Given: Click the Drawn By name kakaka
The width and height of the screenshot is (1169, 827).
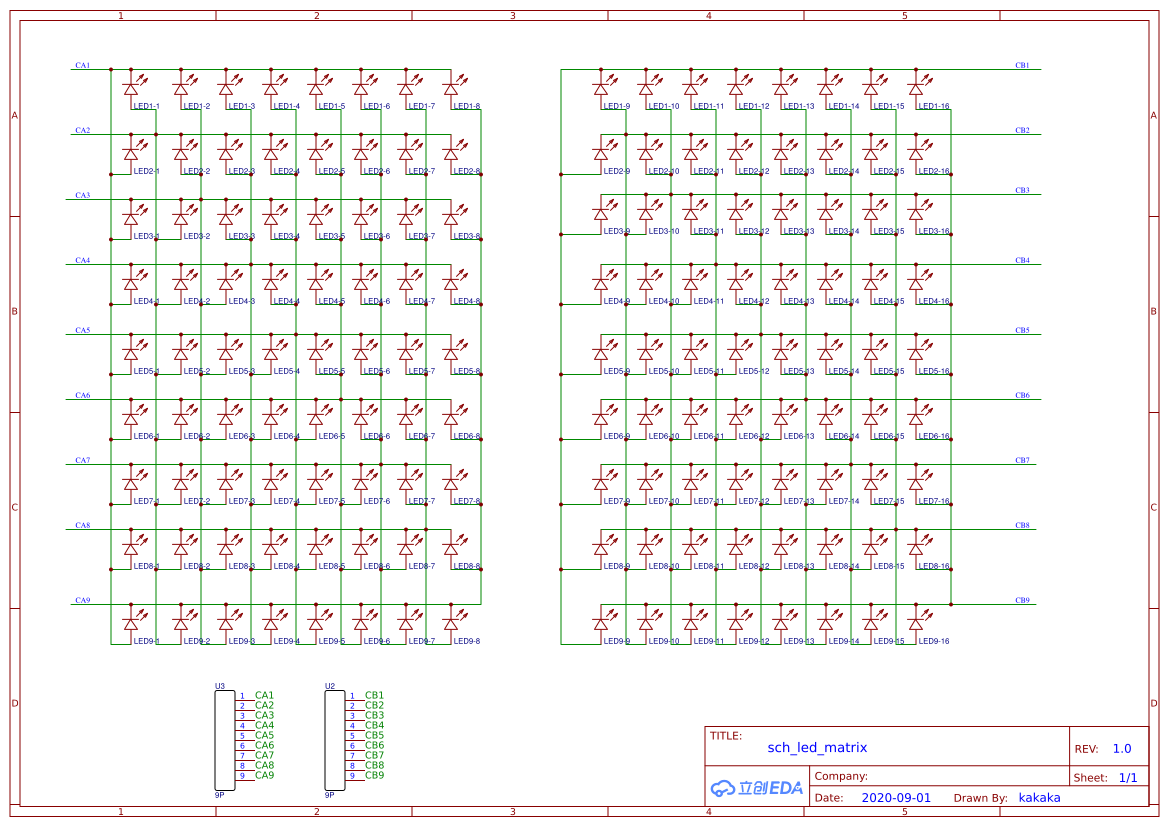Looking at the screenshot, I should click(1039, 798).
